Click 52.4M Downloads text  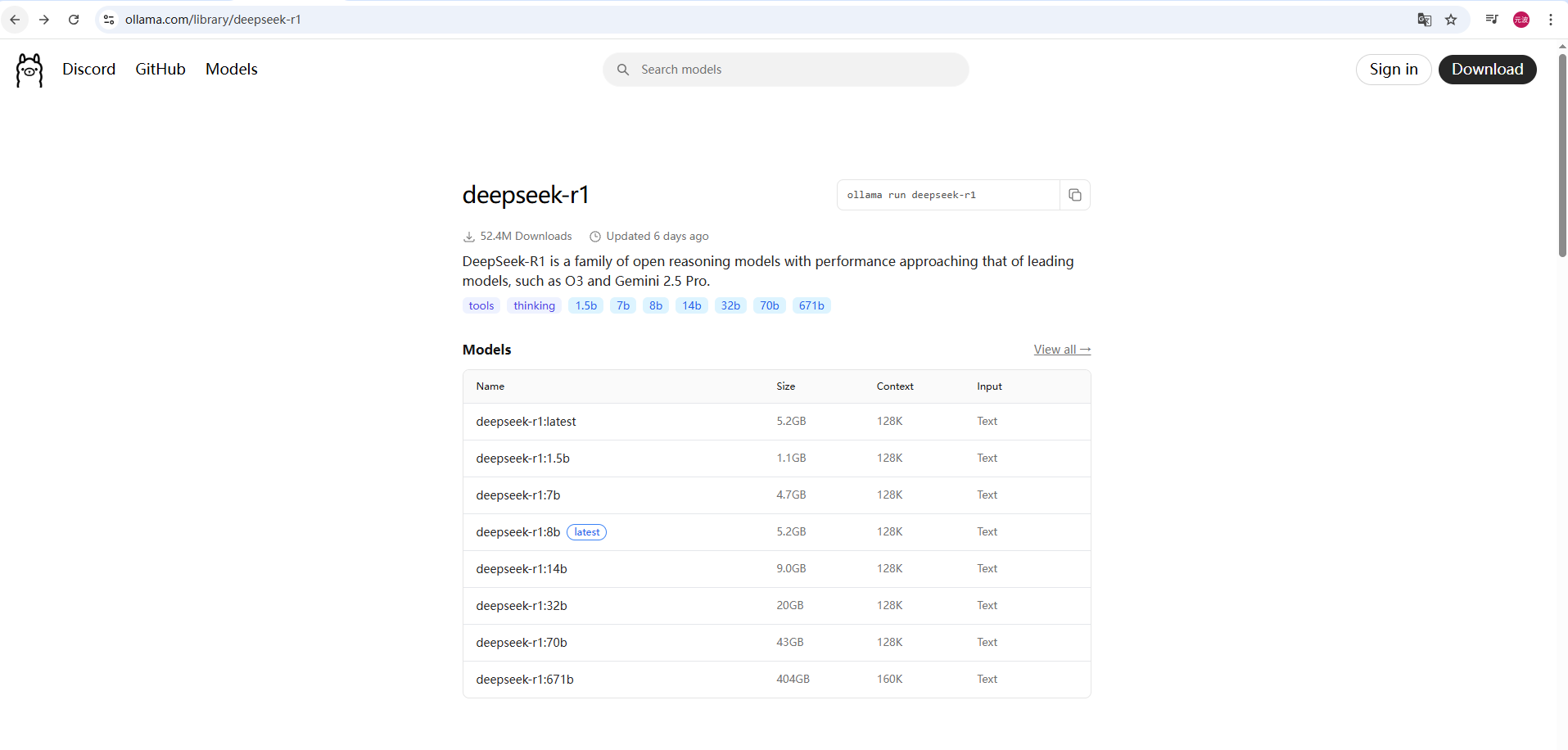coord(526,236)
